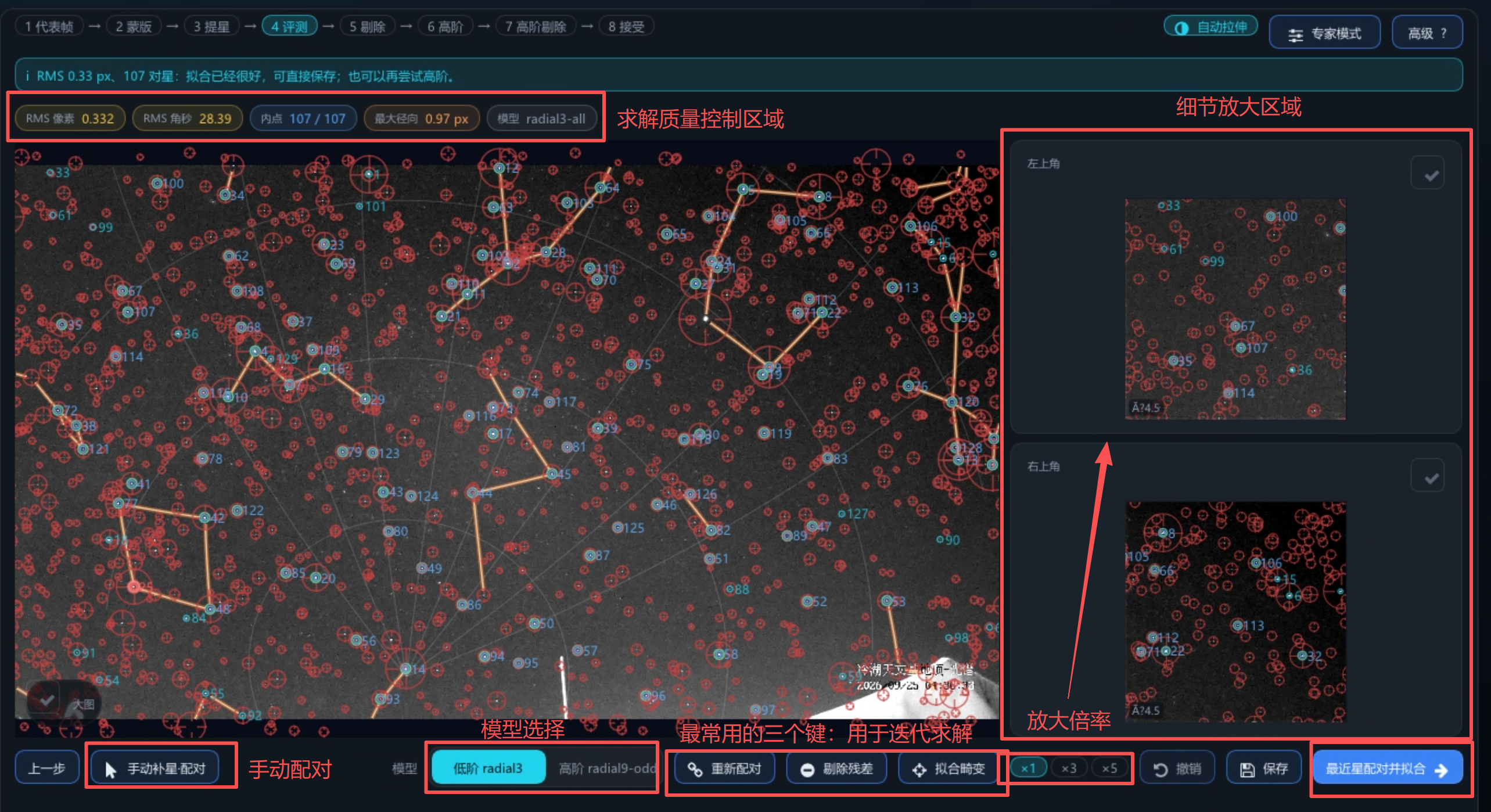The height and width of the screenshot is (812, 1491).
Task: Toggle the 左上角 panel checkmark
Action: tap(1427, 173)
